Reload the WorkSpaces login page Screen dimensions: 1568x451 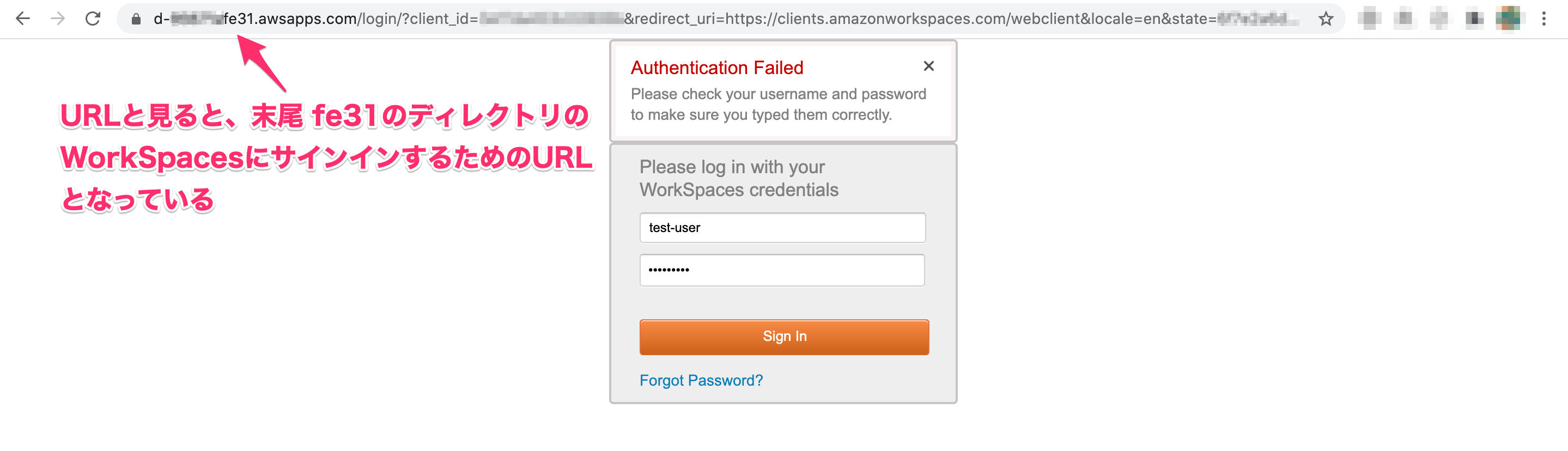pos(93,19)
